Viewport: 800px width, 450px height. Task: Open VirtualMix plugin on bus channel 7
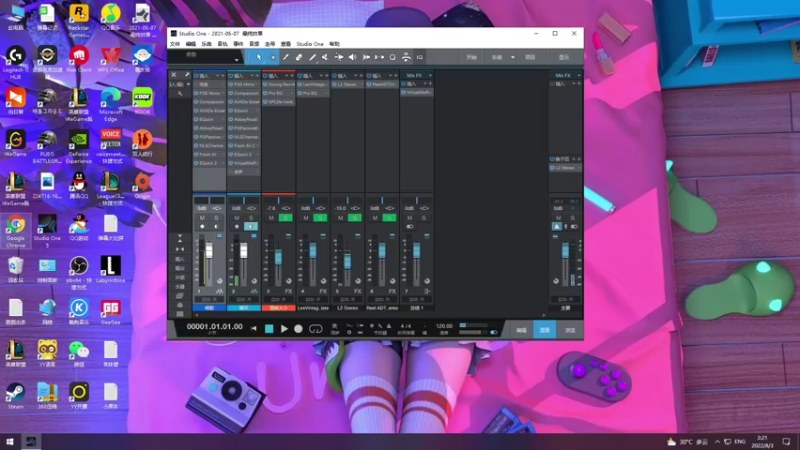(x=417, y=92)
